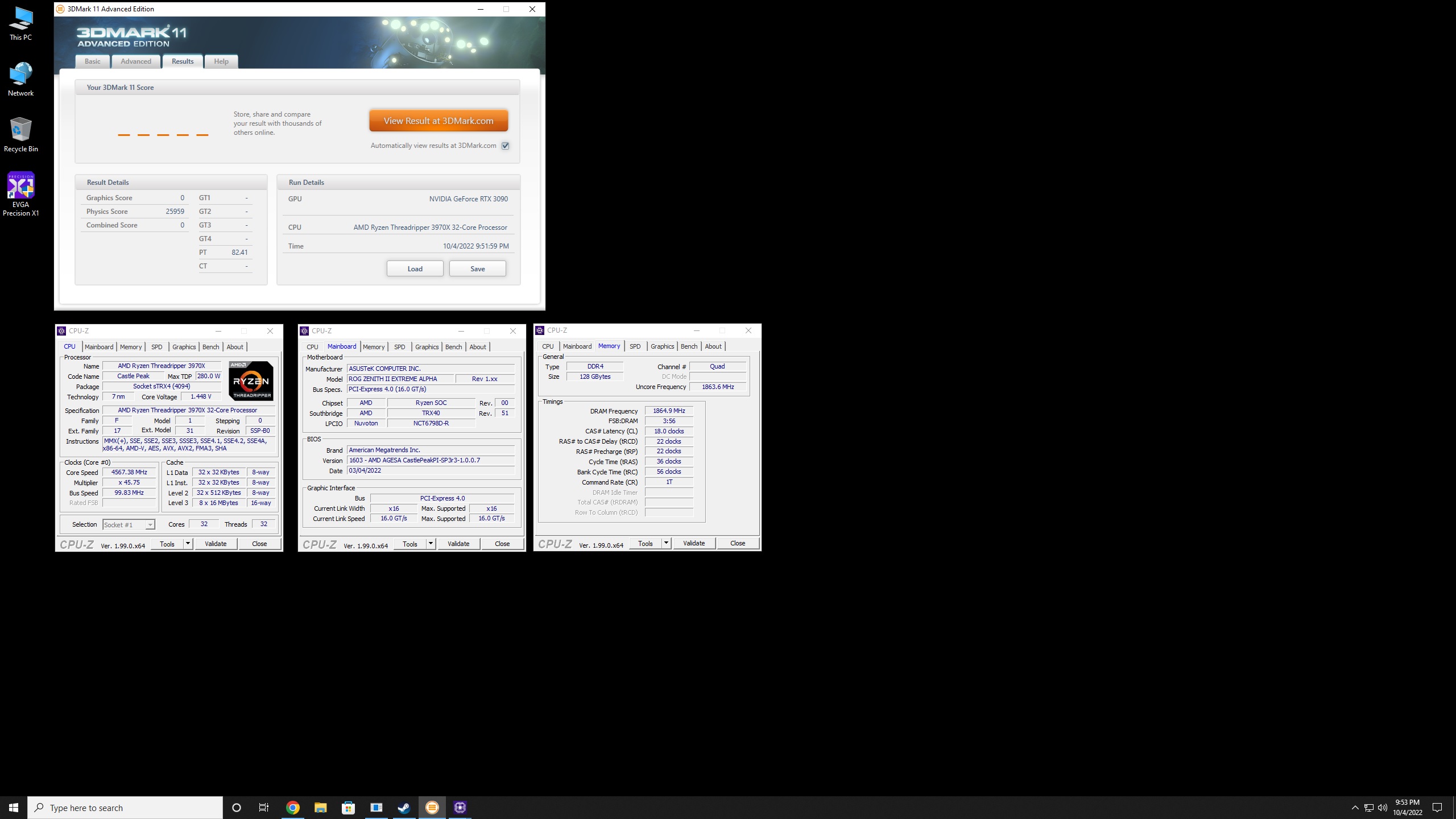Image resolution: width=1456 pixels, height=819 pixels.
Task: Launch EVGA Precision X1 shortcut
Action: tap(20, 195)
